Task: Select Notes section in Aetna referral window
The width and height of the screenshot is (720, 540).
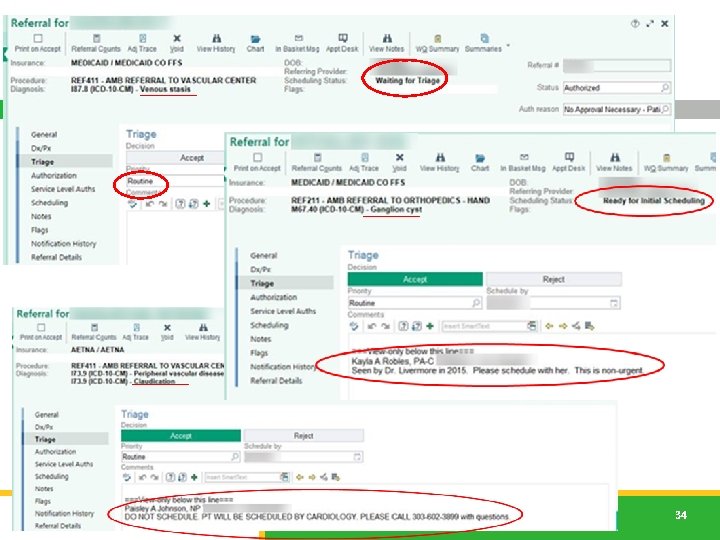Action: 44,489
